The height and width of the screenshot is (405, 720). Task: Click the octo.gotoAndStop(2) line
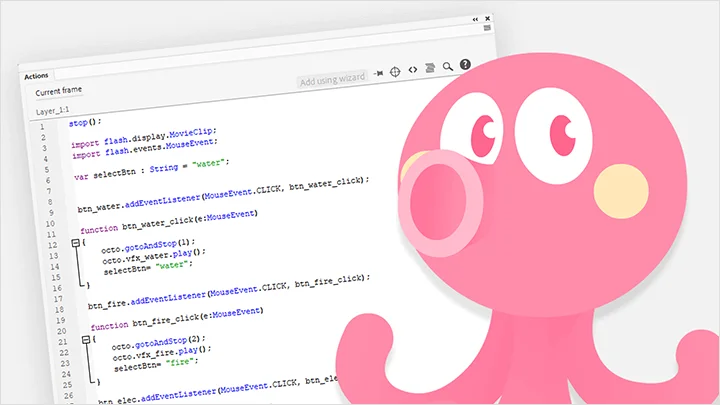[x=158, y=343]
